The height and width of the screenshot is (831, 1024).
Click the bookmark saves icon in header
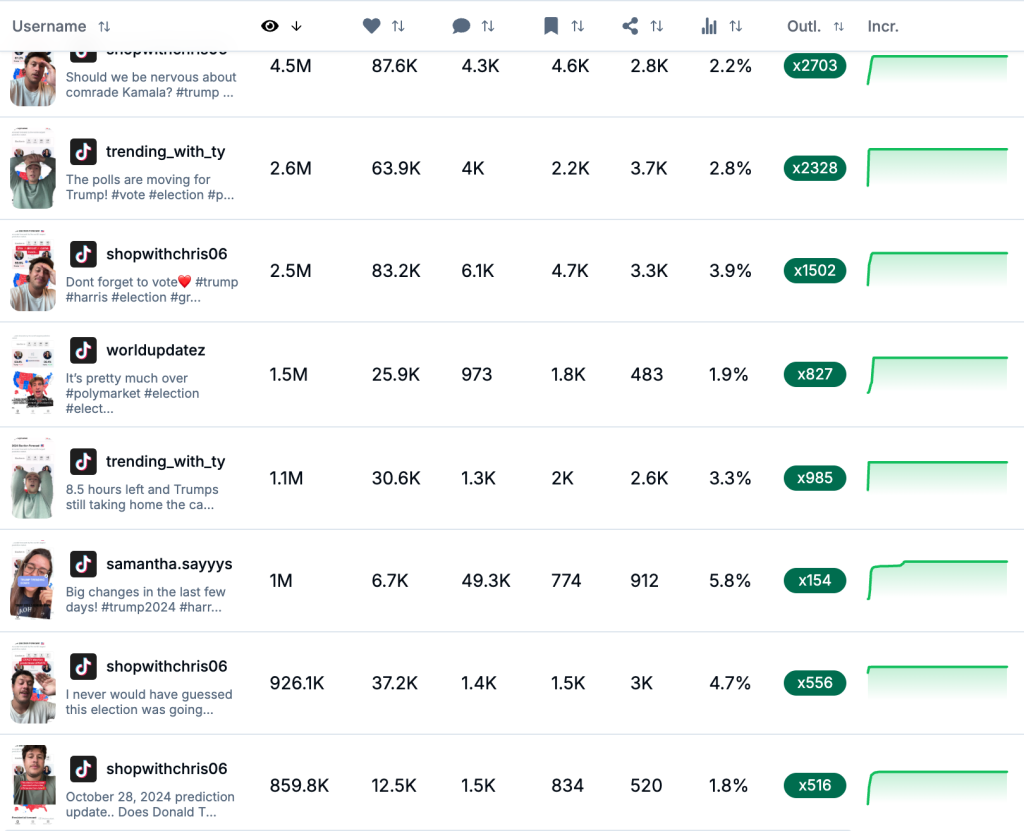coord(551,26)
